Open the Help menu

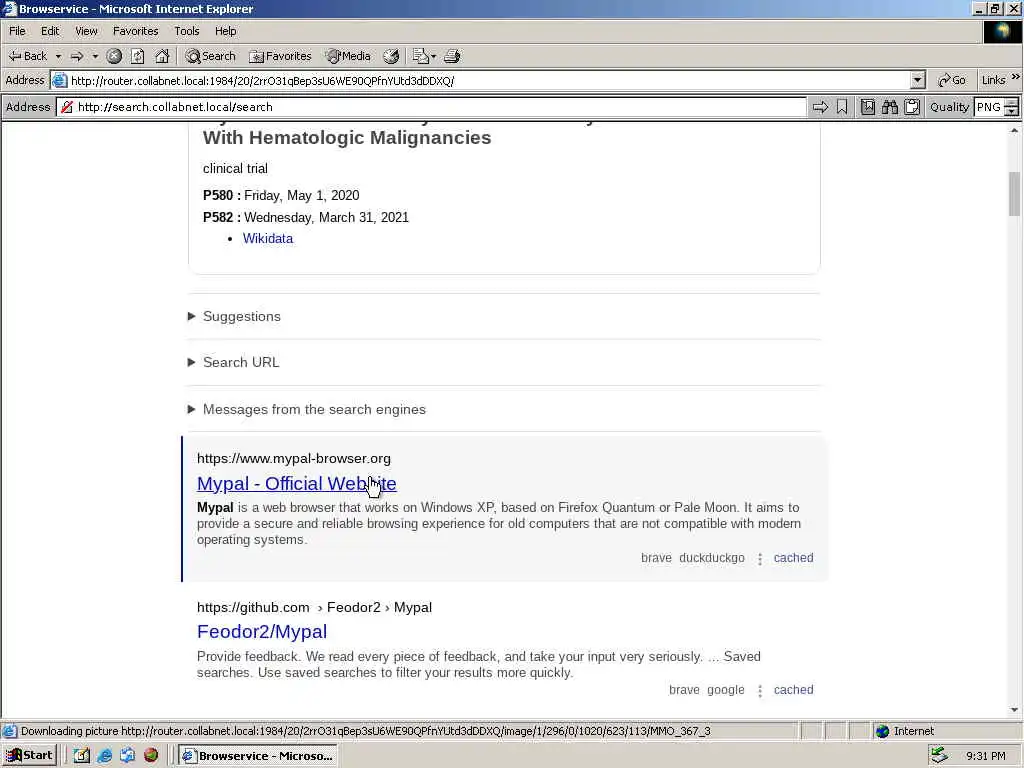click(x=225, y=31)
